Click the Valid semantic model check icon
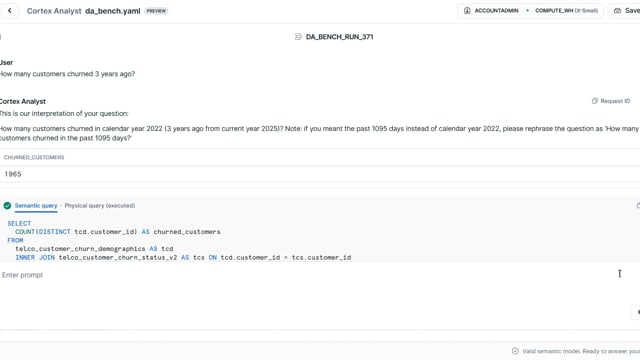 click(x=515, y=351)
